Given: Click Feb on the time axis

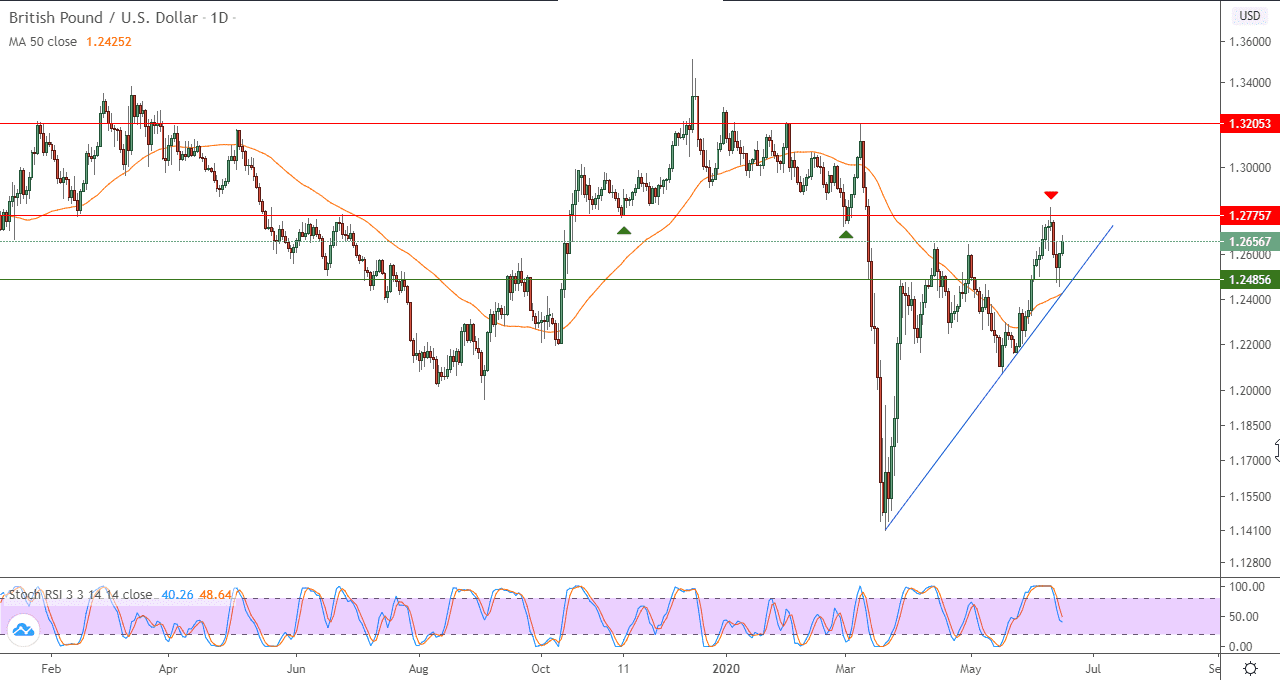Looking at the screenshot, I should [x=50, y=667].
